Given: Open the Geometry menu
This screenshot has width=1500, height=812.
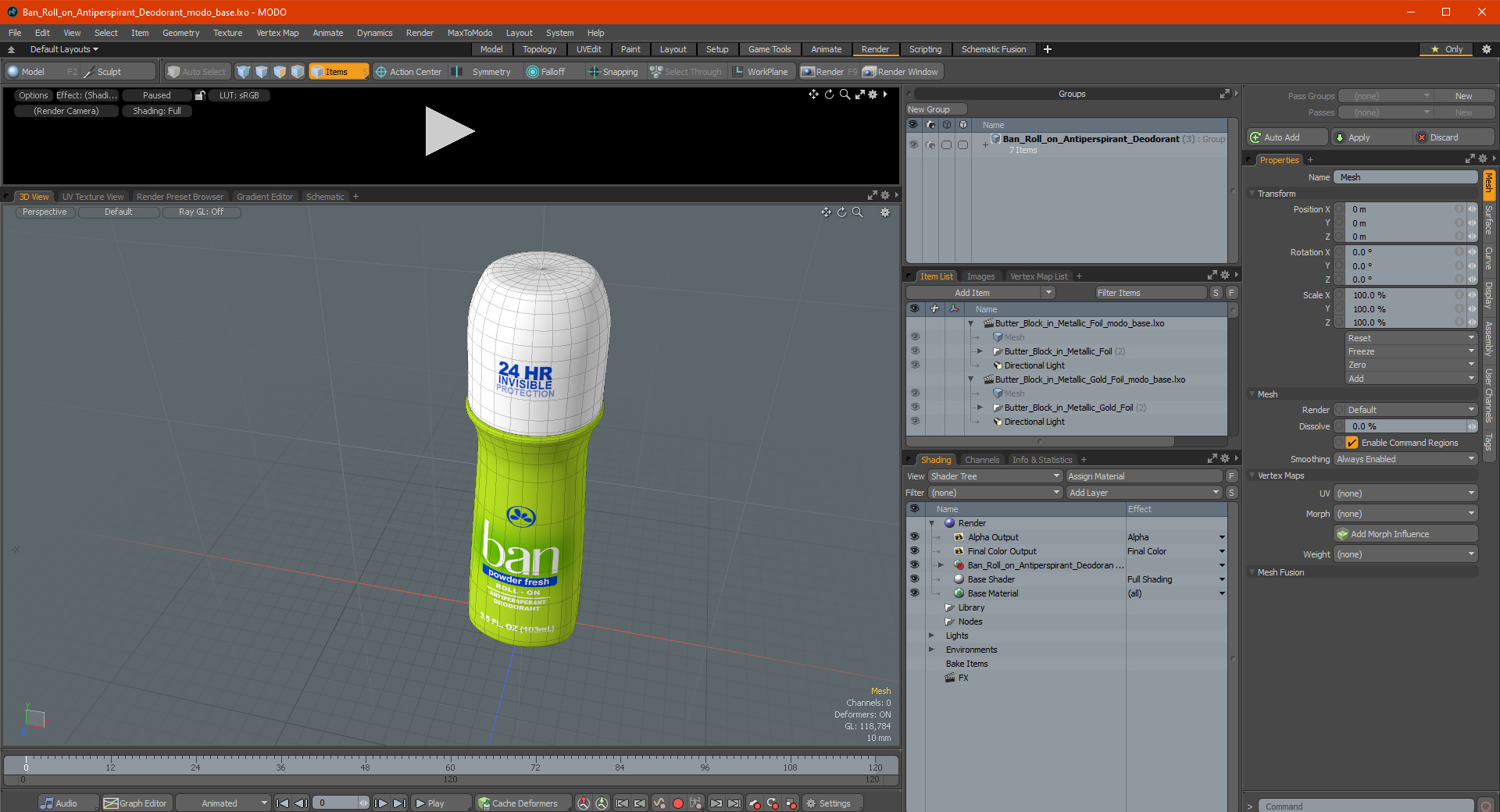Looking at the screenshot, I should pos(180,33).
